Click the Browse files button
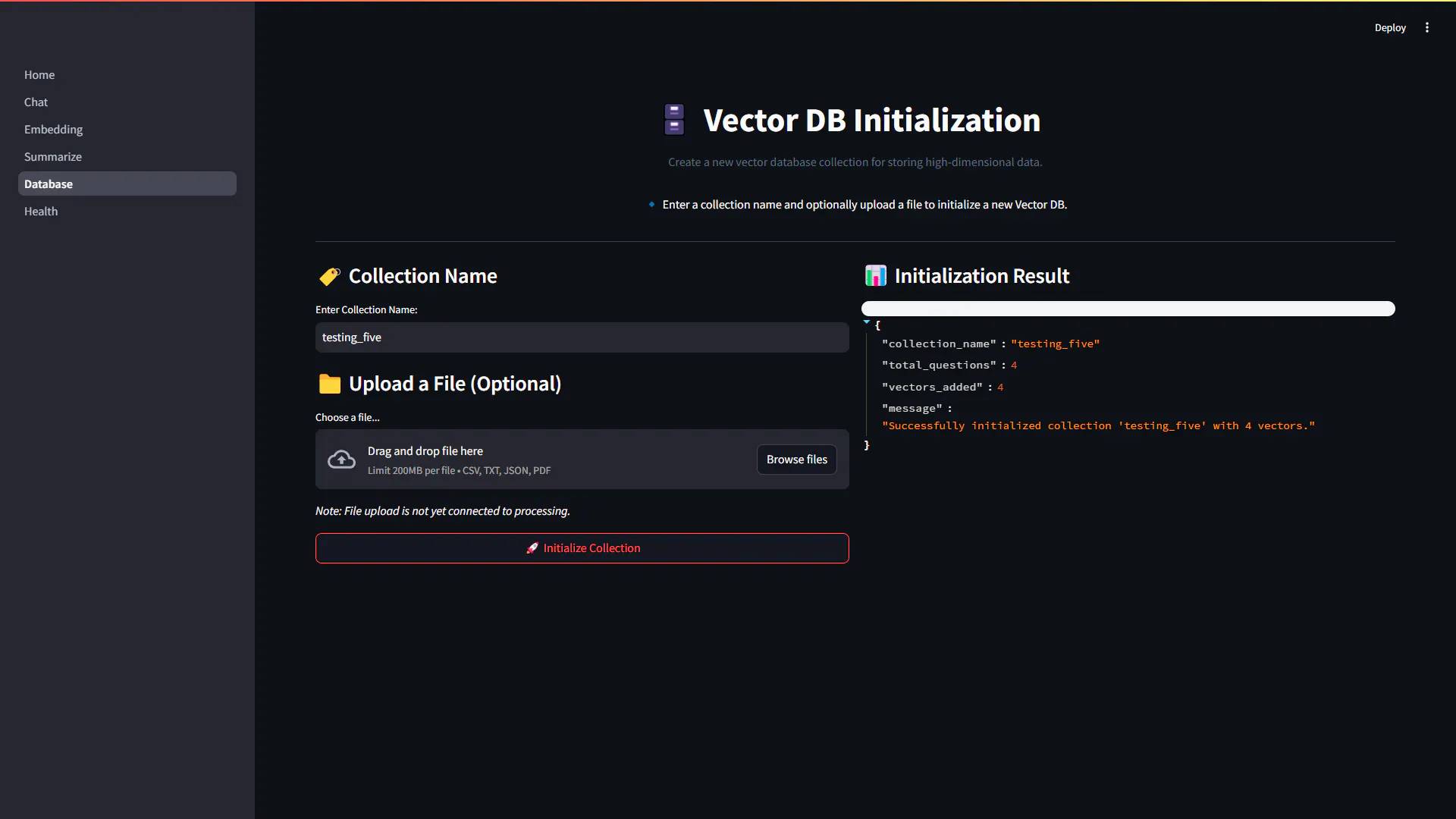Screen dimensions: 1456x819 pos(797,460)
